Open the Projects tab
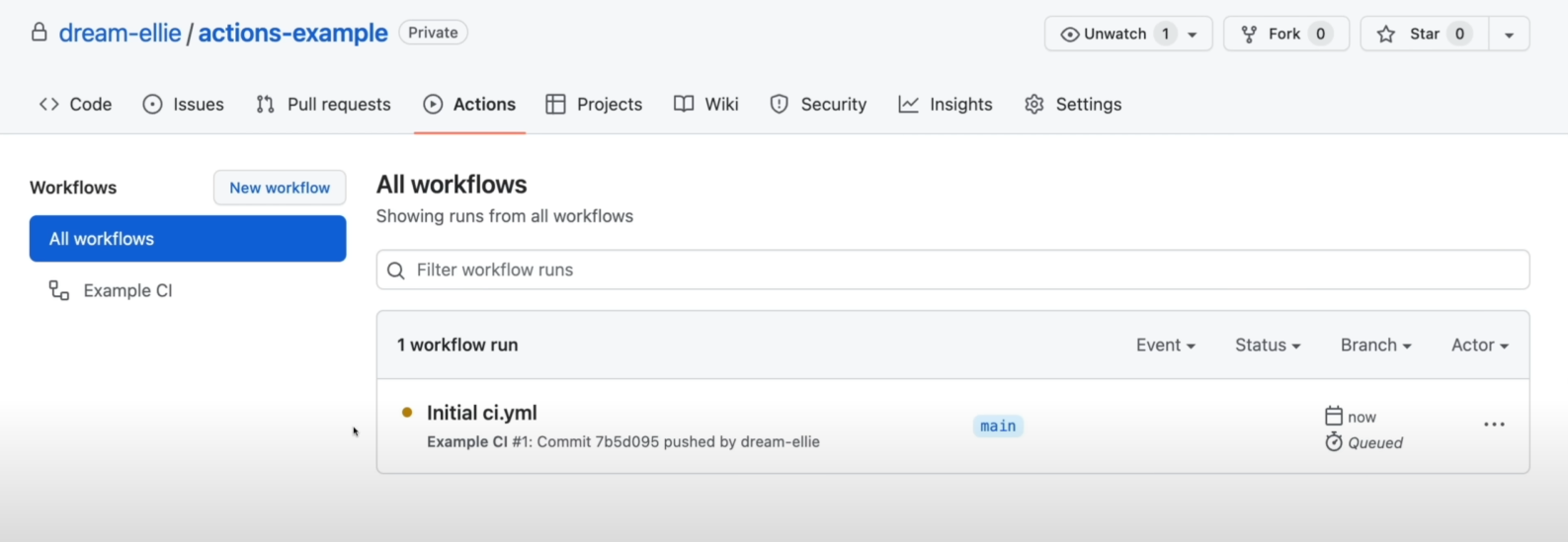 pos(594,104)
